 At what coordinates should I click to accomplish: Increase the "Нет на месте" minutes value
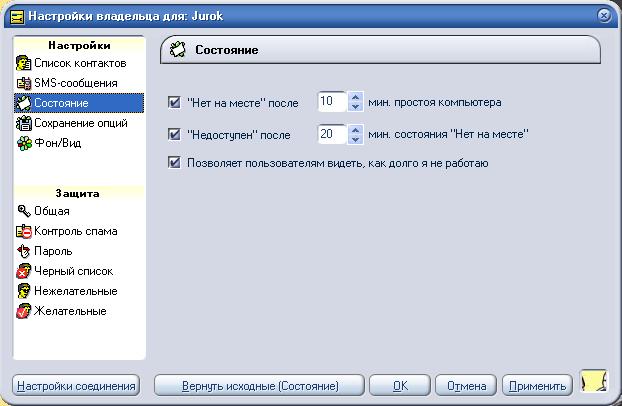click(x=354, y=97)
